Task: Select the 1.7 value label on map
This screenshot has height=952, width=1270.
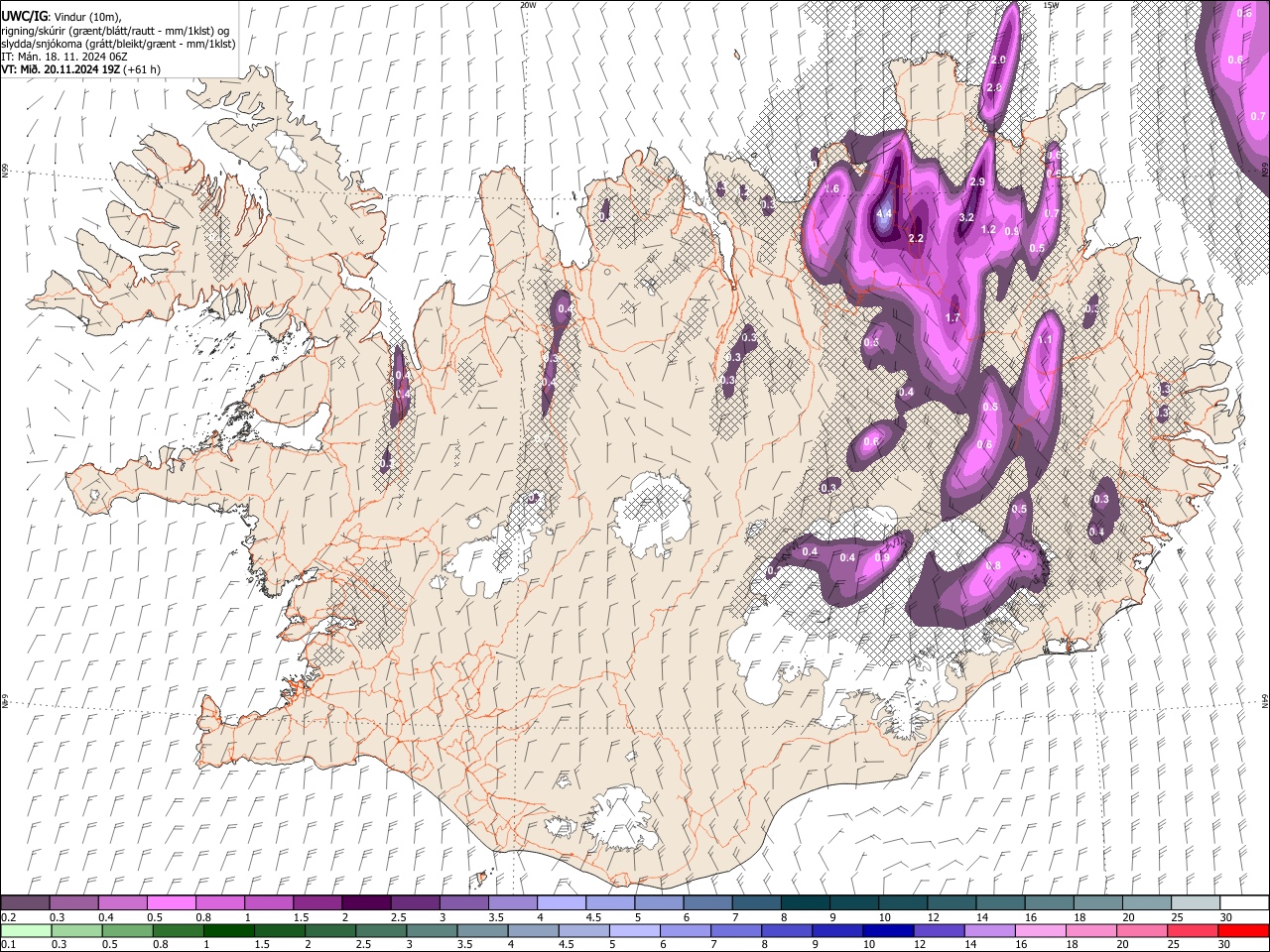Action: (953, 317)
